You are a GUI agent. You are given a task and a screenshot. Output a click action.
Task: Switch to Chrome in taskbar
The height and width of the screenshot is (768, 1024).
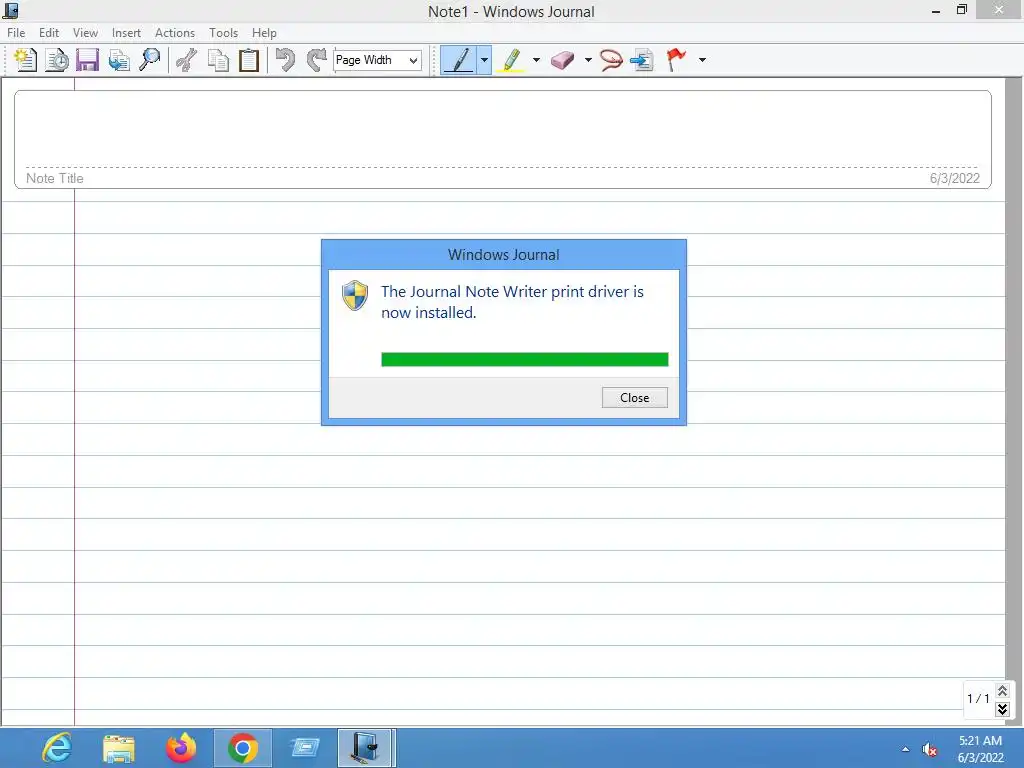242,748
